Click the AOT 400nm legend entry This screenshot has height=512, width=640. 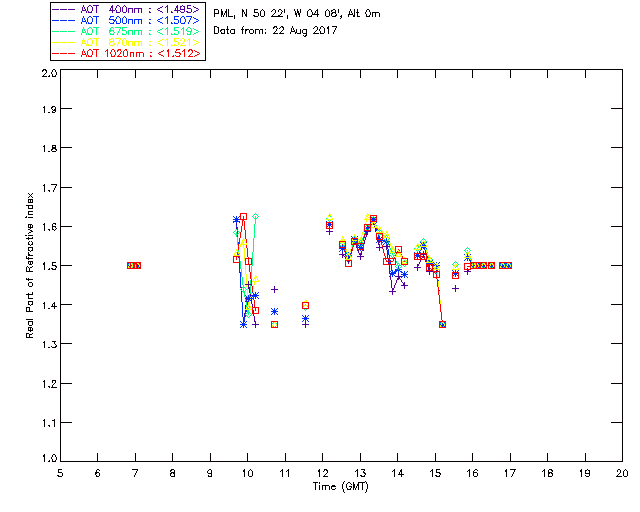pyautogui.click(x=127, y=9)
